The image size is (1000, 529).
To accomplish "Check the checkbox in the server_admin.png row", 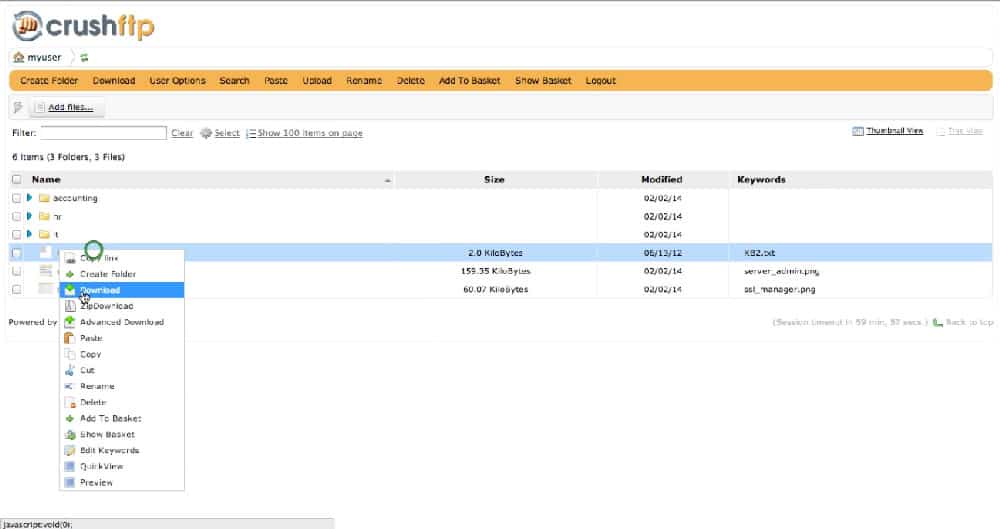I will coord(17,271).
